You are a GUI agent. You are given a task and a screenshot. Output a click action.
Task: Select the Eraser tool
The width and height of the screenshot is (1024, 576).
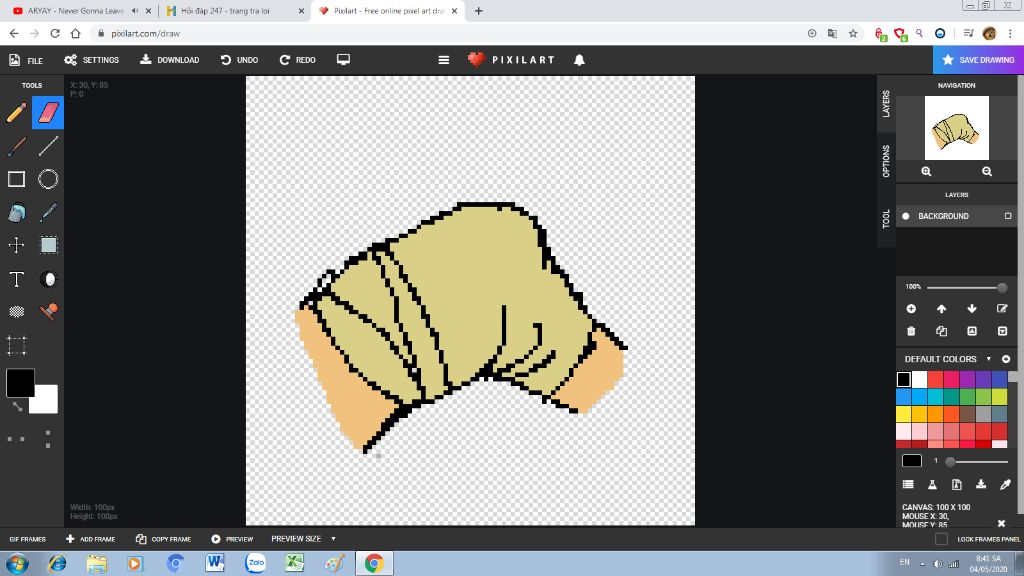[x=48, y=112]
